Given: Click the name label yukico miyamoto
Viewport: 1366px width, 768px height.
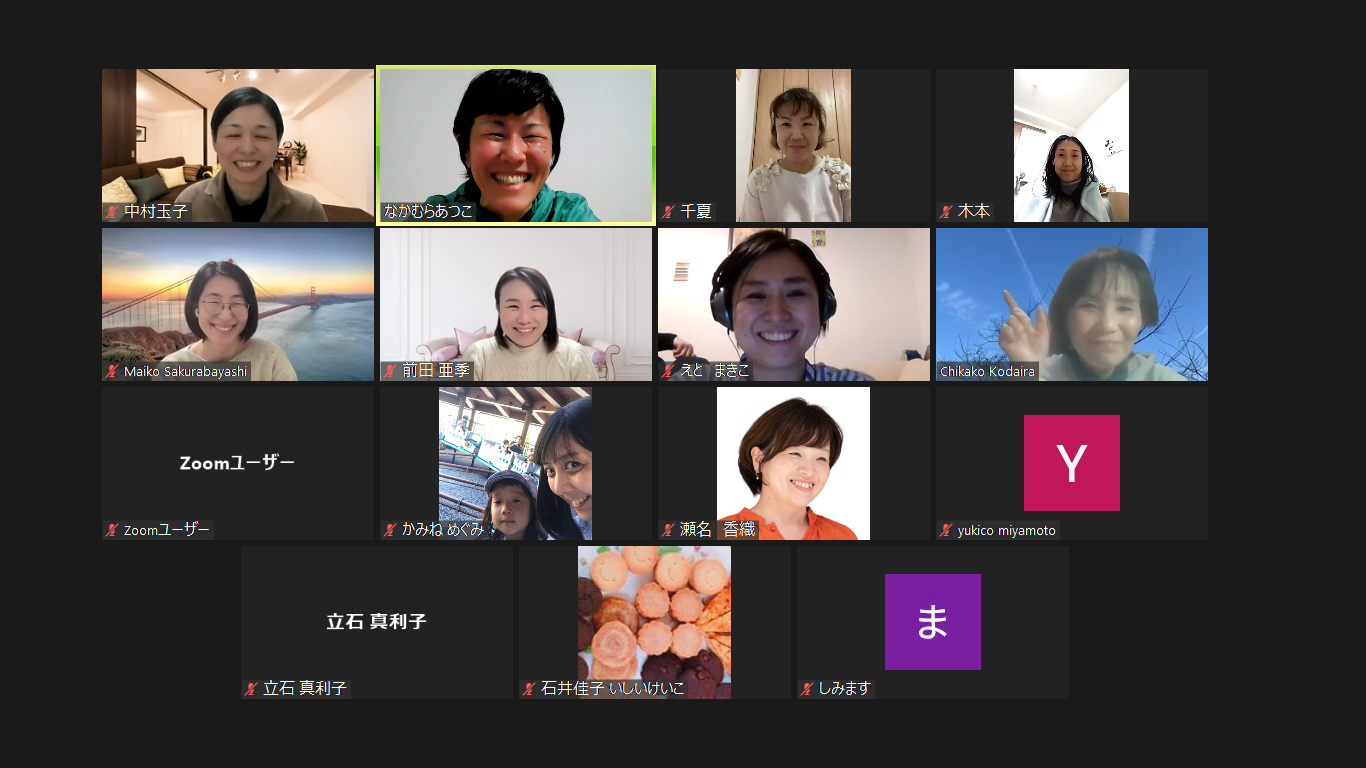Looking at the screenshot, I should [1007, 530].
